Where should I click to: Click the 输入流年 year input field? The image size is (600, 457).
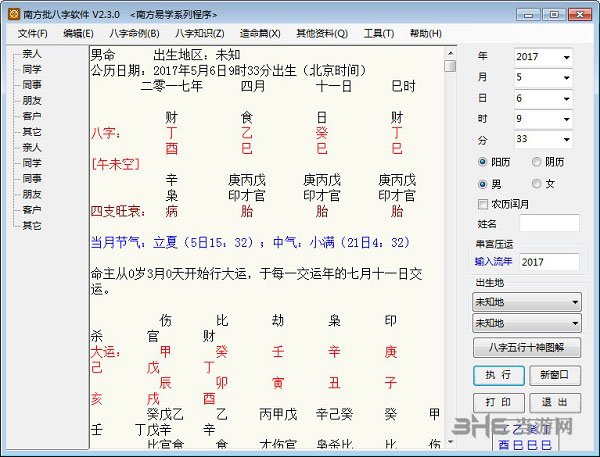[549, 262]
